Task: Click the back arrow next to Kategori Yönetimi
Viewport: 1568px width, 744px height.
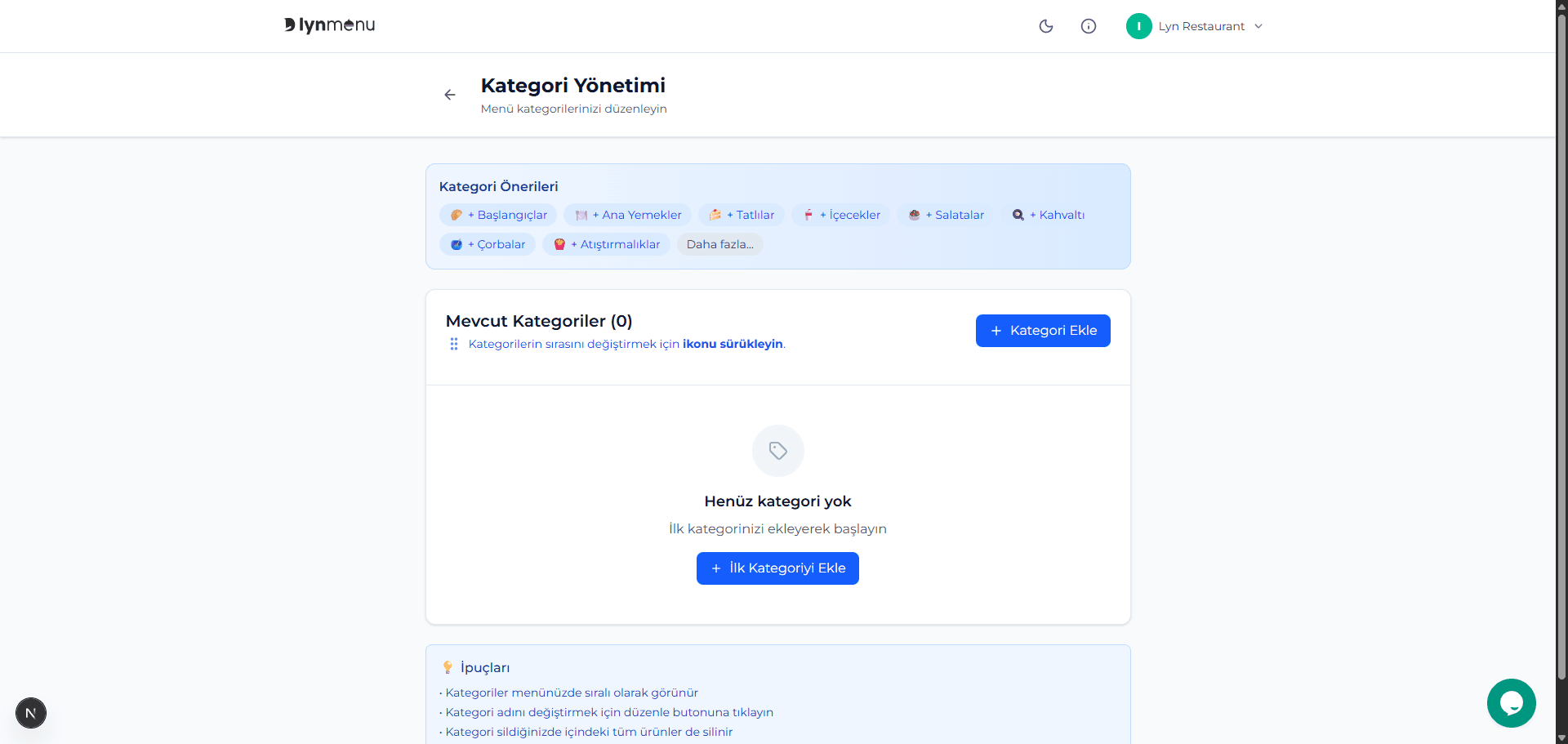Action: pos(450,95)
